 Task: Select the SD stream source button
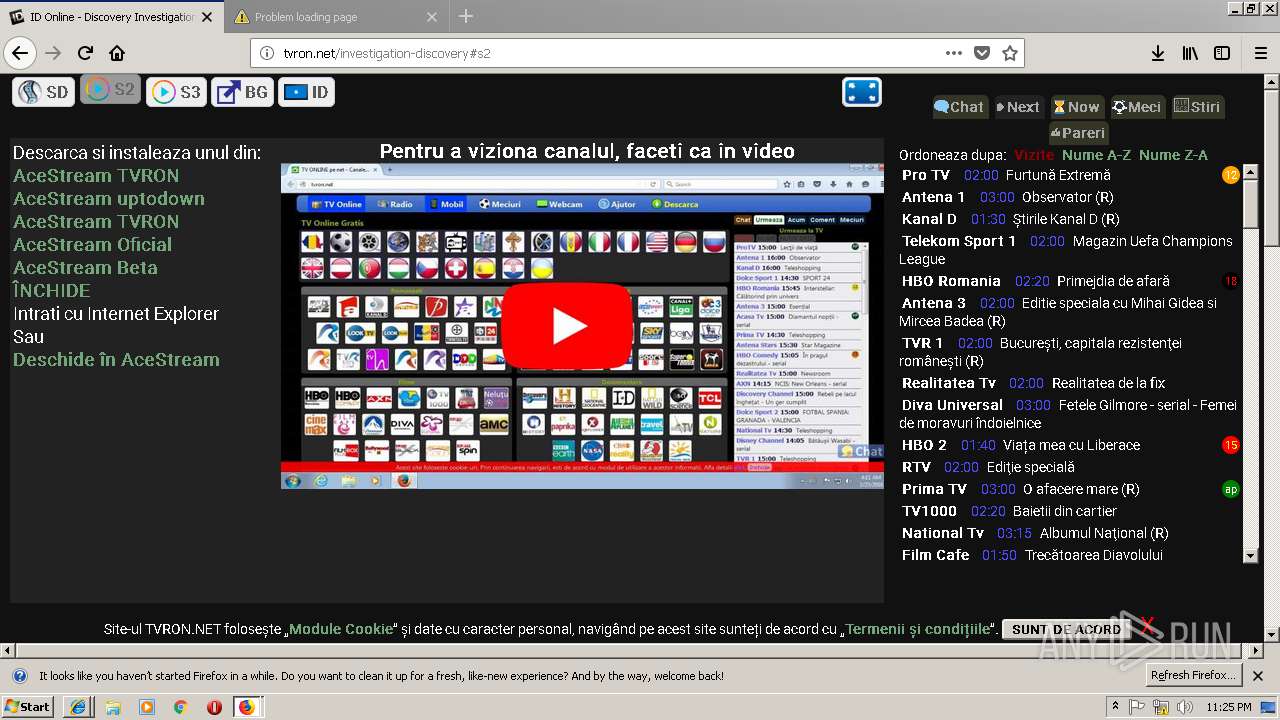43,92
